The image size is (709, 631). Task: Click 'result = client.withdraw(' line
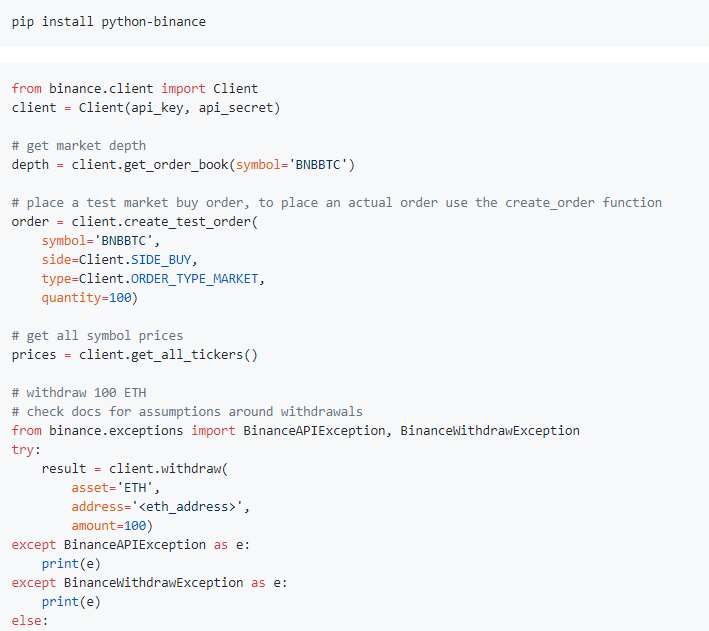click(135, 469)
